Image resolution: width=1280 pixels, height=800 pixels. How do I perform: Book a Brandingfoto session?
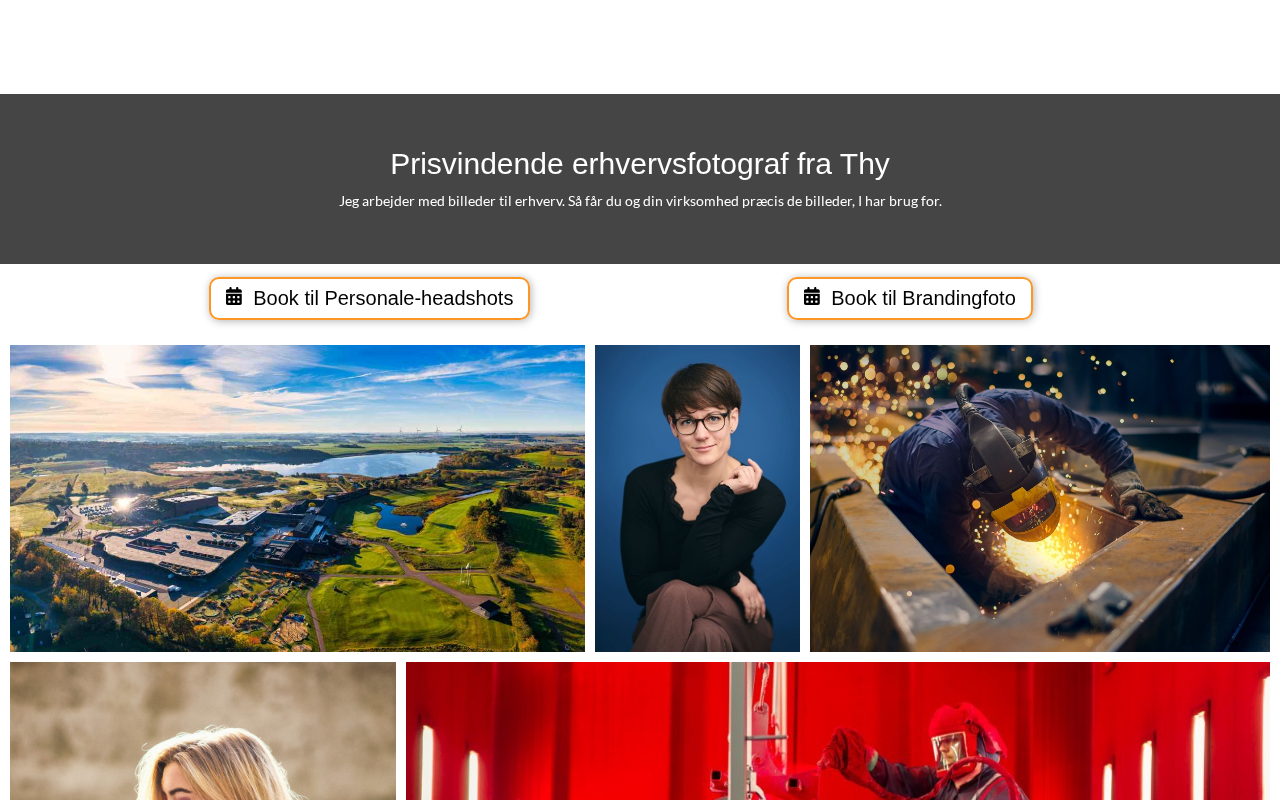click(910, 298)
